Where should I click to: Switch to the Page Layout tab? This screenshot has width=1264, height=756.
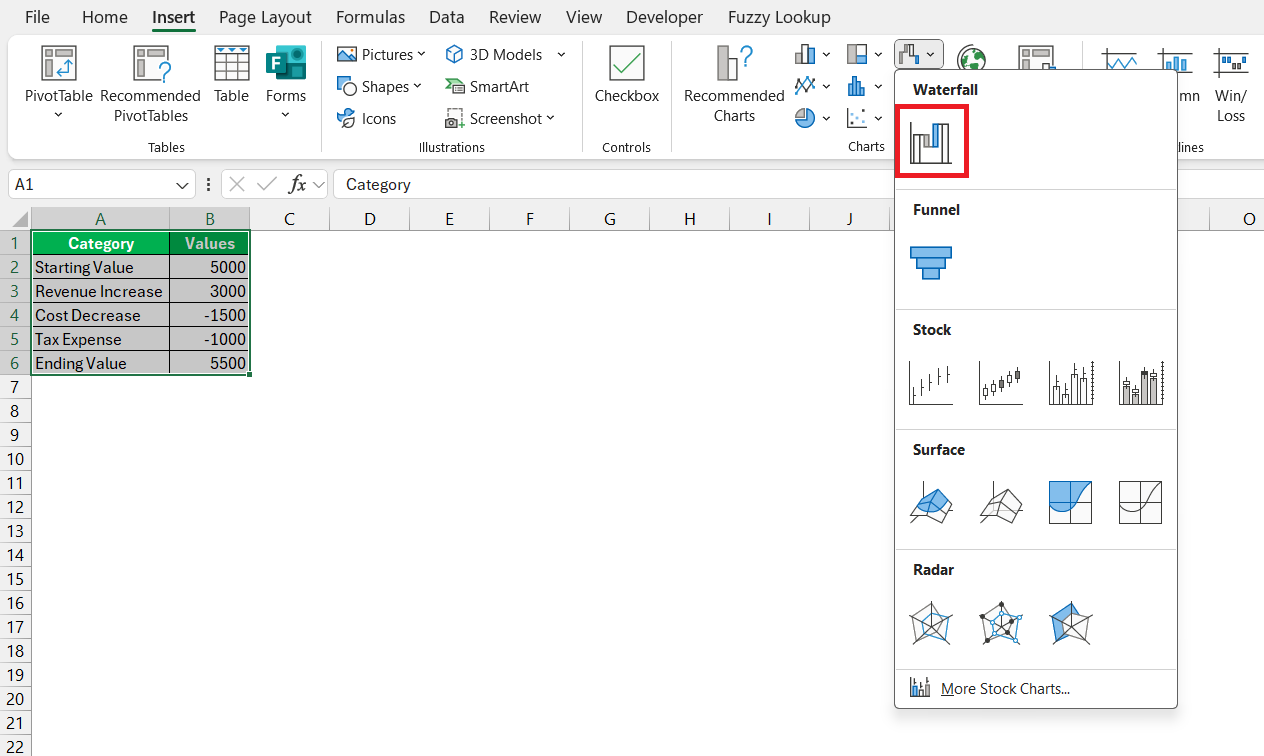coord(265,17)
